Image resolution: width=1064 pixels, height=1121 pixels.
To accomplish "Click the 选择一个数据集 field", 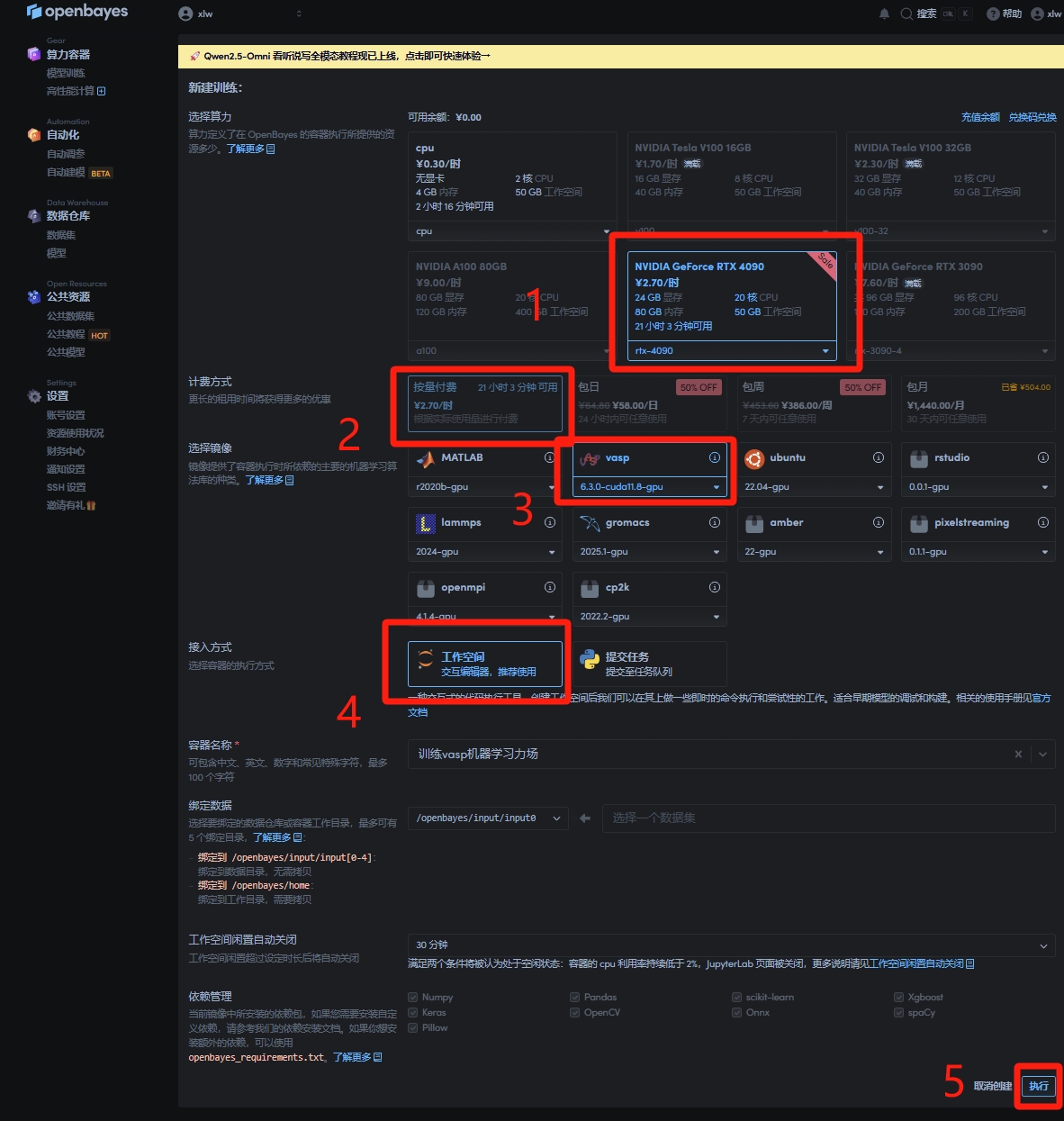I will pos(828,818).
